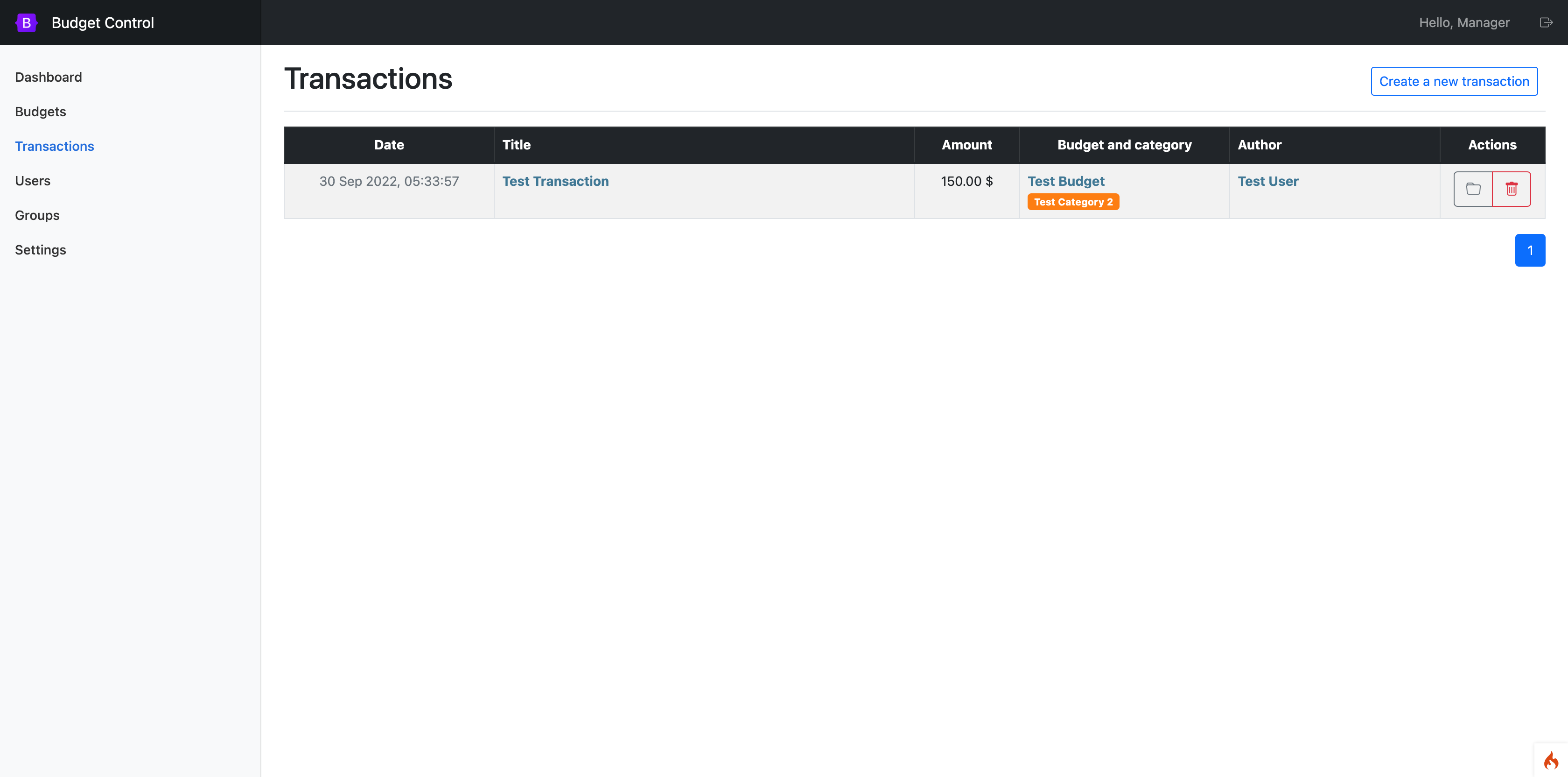Viewport: 1568px width, 777px height.
Task: Click pagination page 1 button
Action: [x=1530, y=250]
